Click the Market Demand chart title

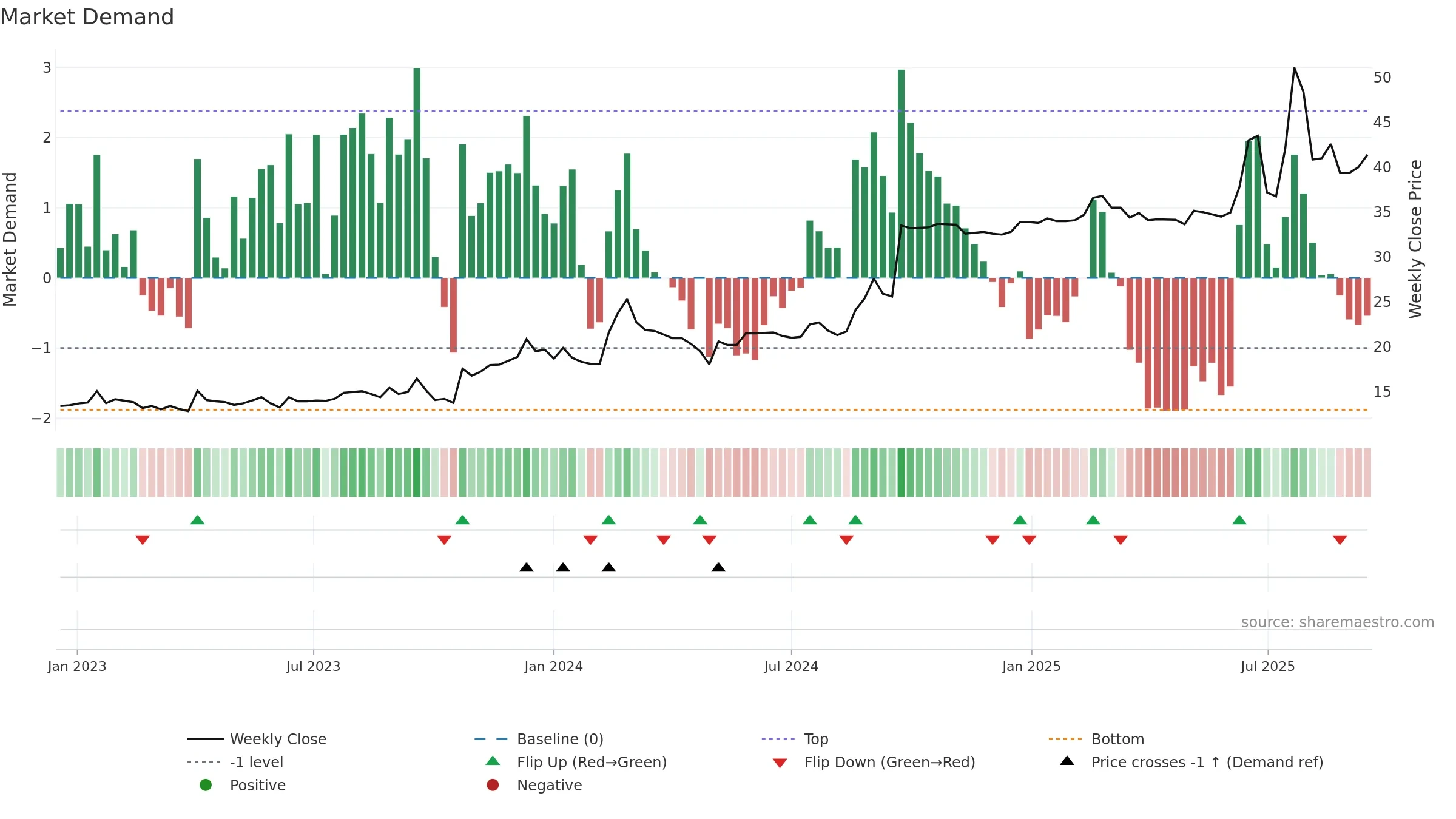(87, 17)
